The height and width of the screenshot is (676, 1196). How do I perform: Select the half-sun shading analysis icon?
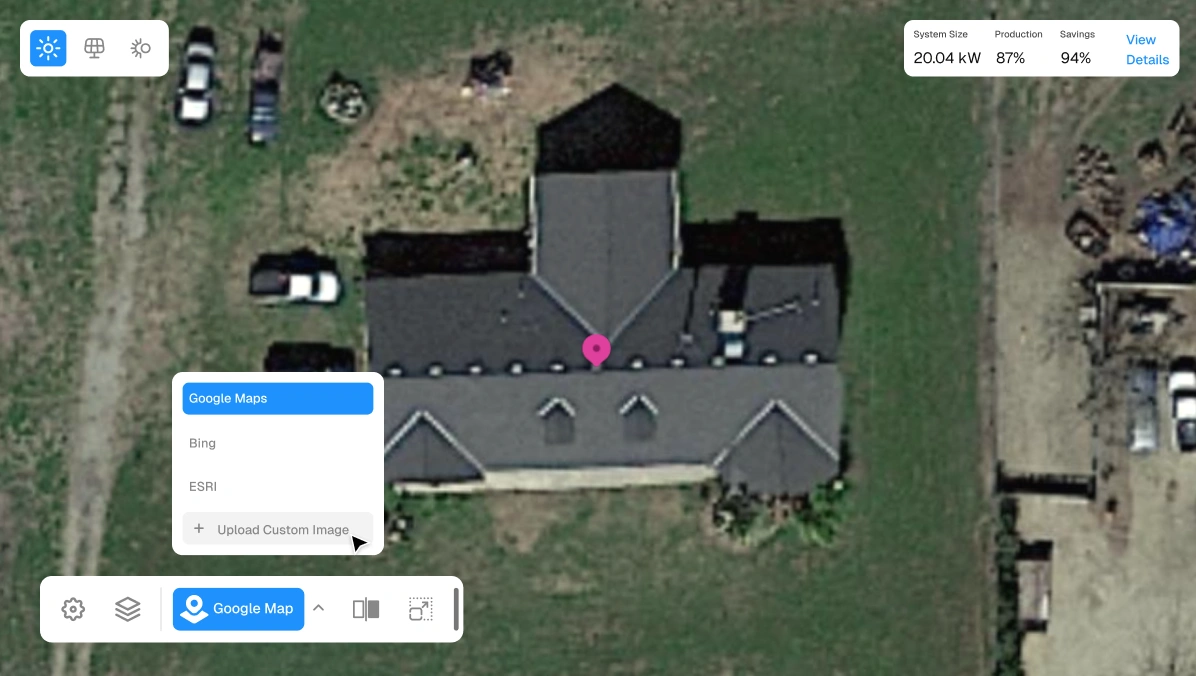click(x=140, y=48)
